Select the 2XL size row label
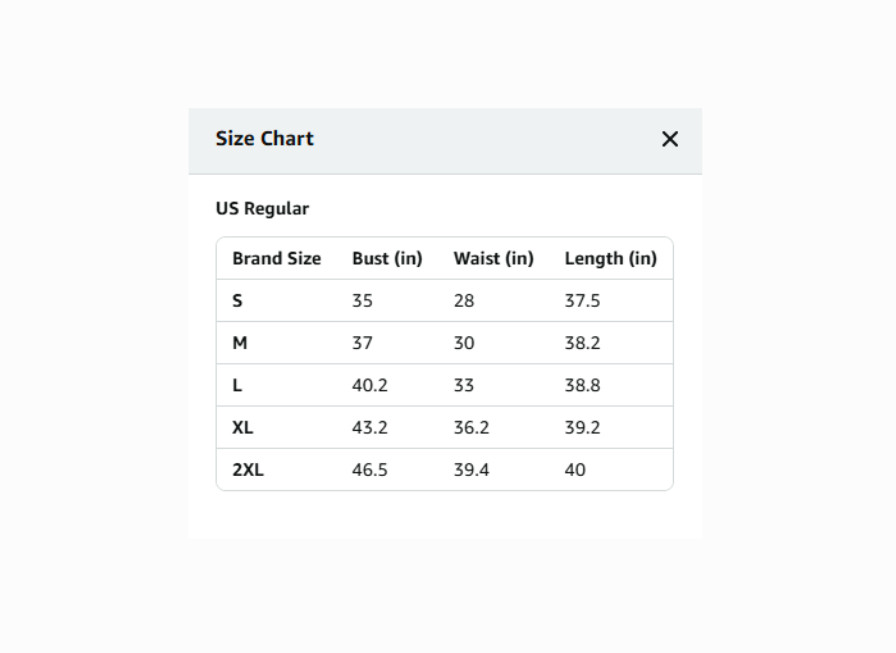 coord(247,470)
